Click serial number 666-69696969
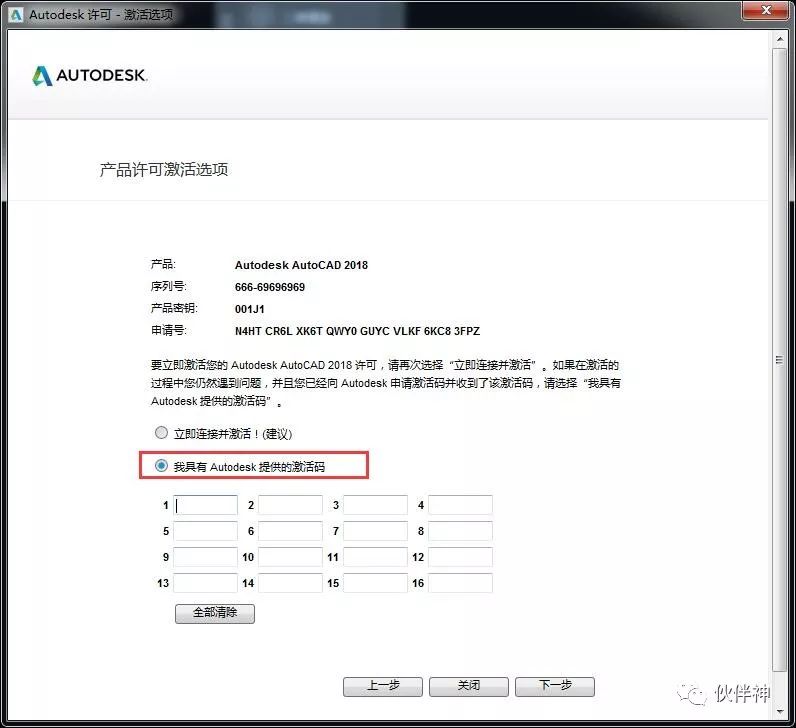796x728 pixels. pyautogui.click(x=270, y=287)
